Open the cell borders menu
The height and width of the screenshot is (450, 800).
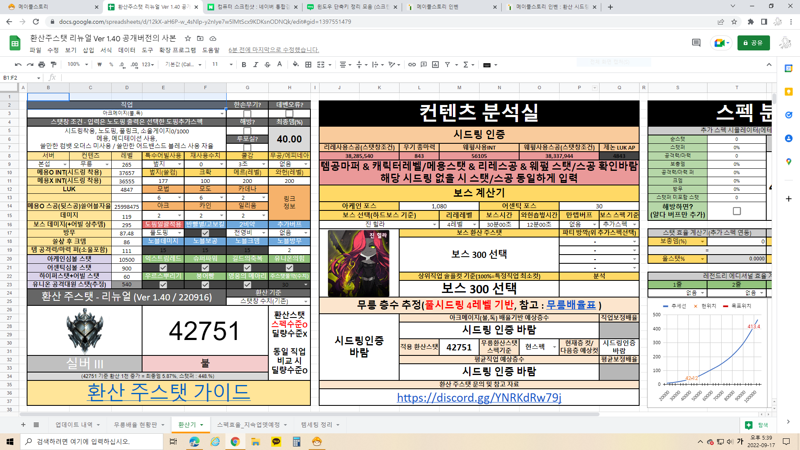(308, 65)
